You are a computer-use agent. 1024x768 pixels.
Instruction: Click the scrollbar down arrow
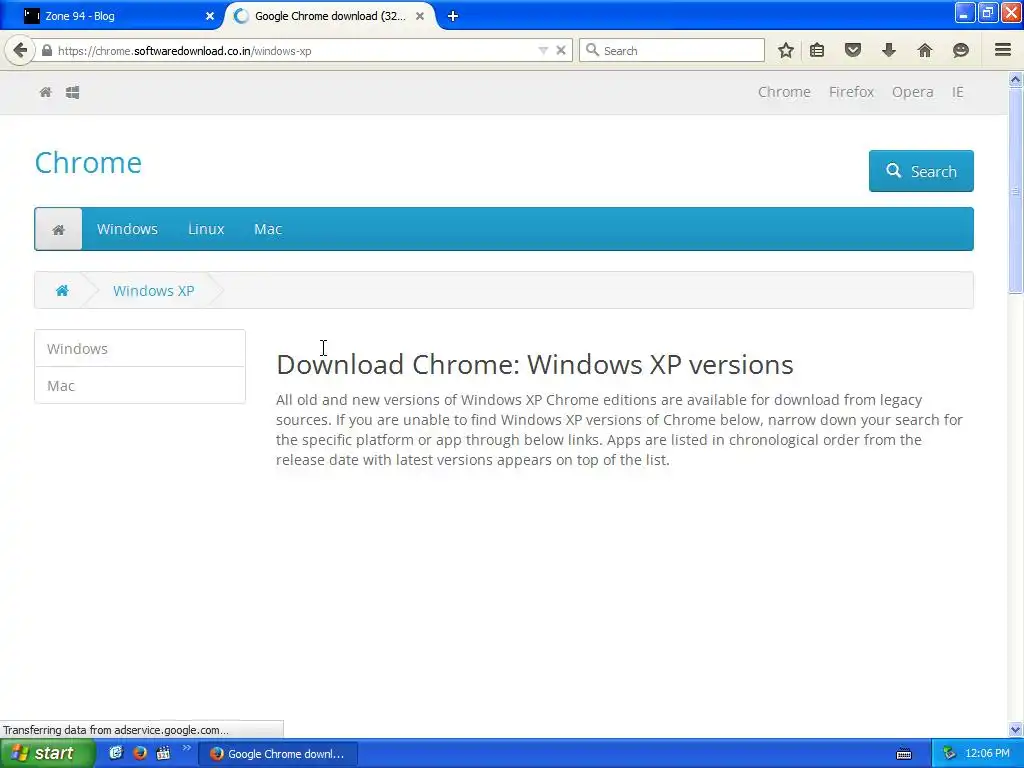(x=1016, y=729)
